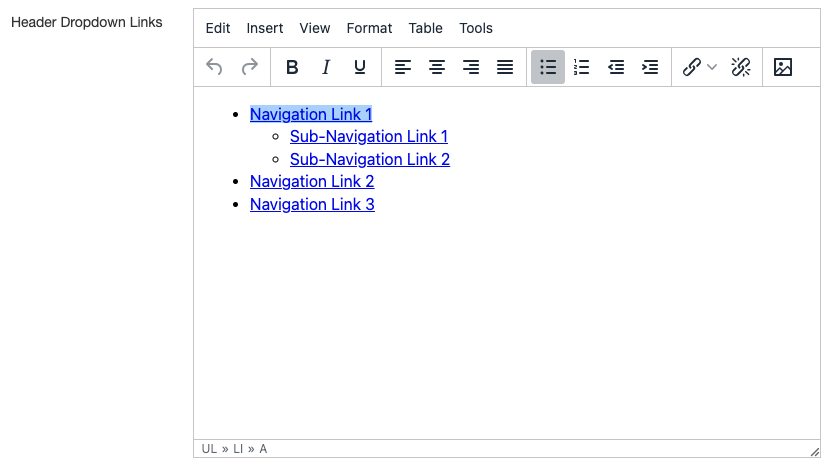Align text left
Image resolution: width=830 pixels, height=474 pixels.
click(x=403, y=67)
